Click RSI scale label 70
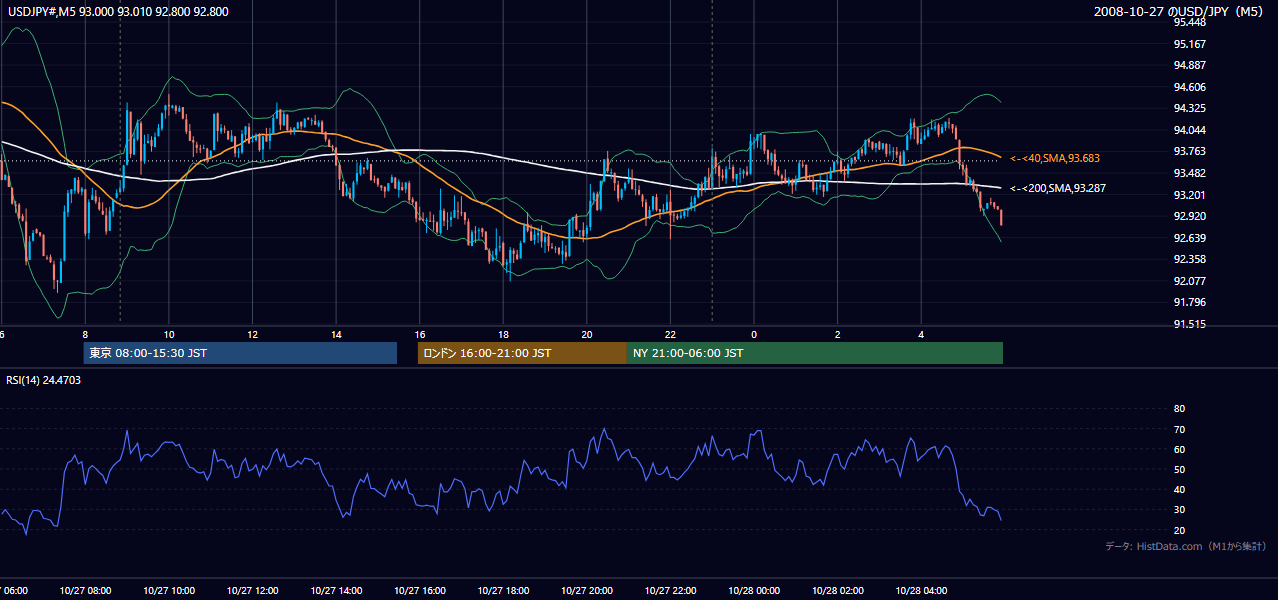 pos(1179,429)
